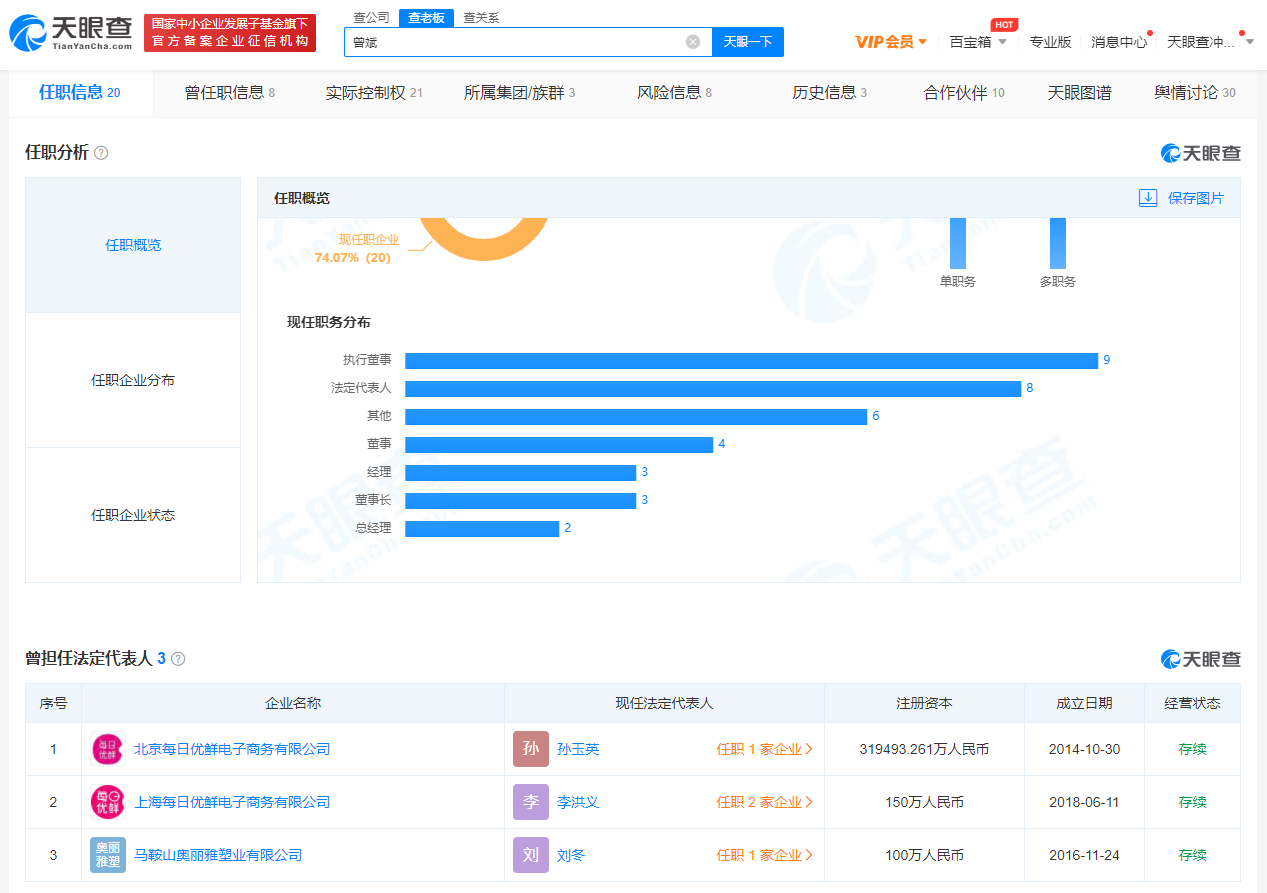Open 北京每日优鲜电子商务有限公司 link
This screenshot has width=1267, height=893.
pyautogui.click(x=232, y=749)
